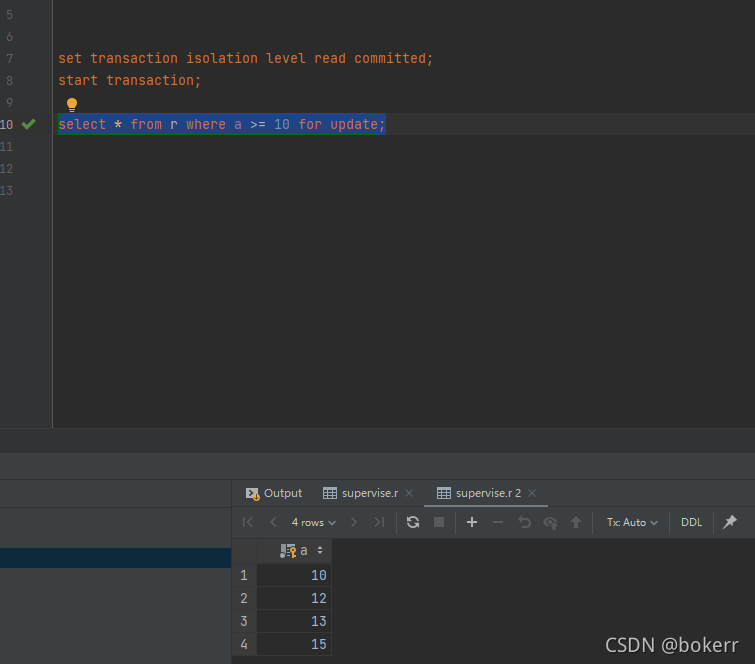Go to previous page of results
Image resolution: width=755 pixels, height=664 pixels.
(x=273, y=522)
